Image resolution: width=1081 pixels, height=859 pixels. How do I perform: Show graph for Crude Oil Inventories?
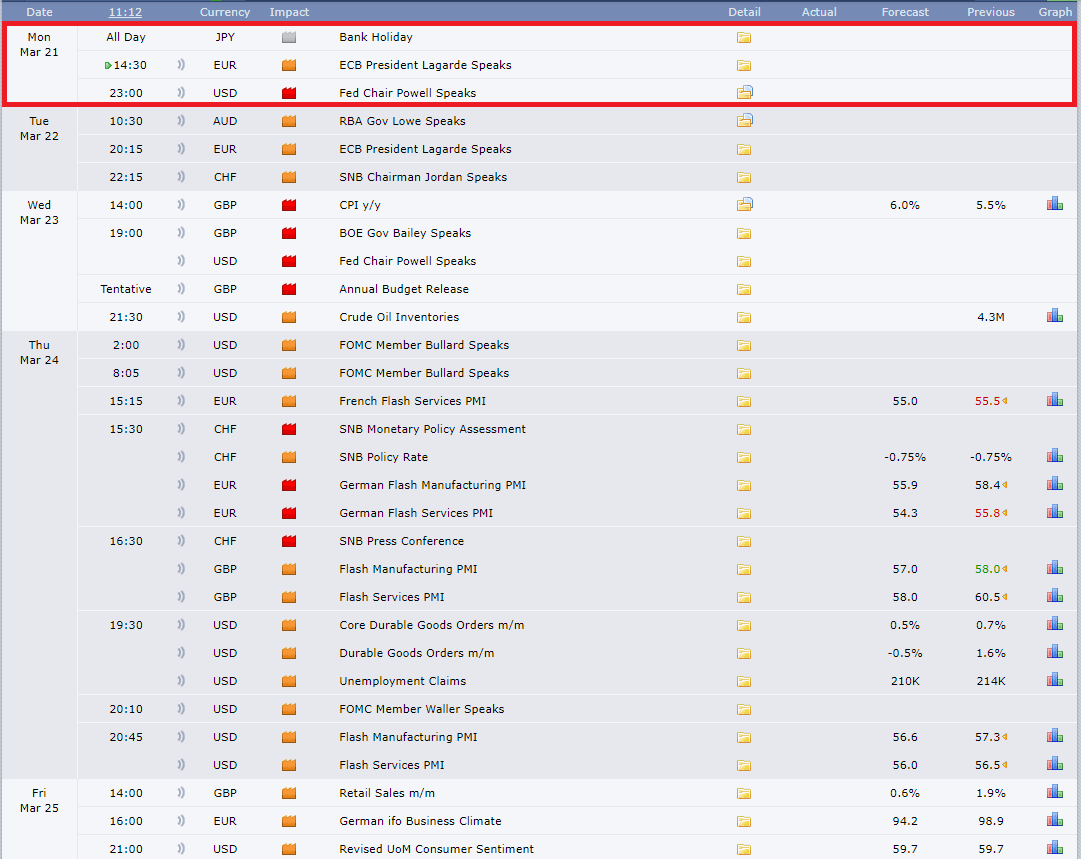[x=1054, y=316]
